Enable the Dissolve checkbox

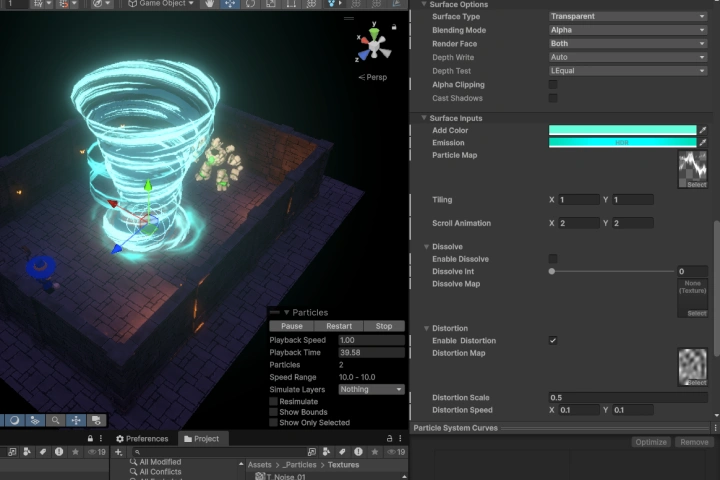pyautogui.click(x=553, y=259)
